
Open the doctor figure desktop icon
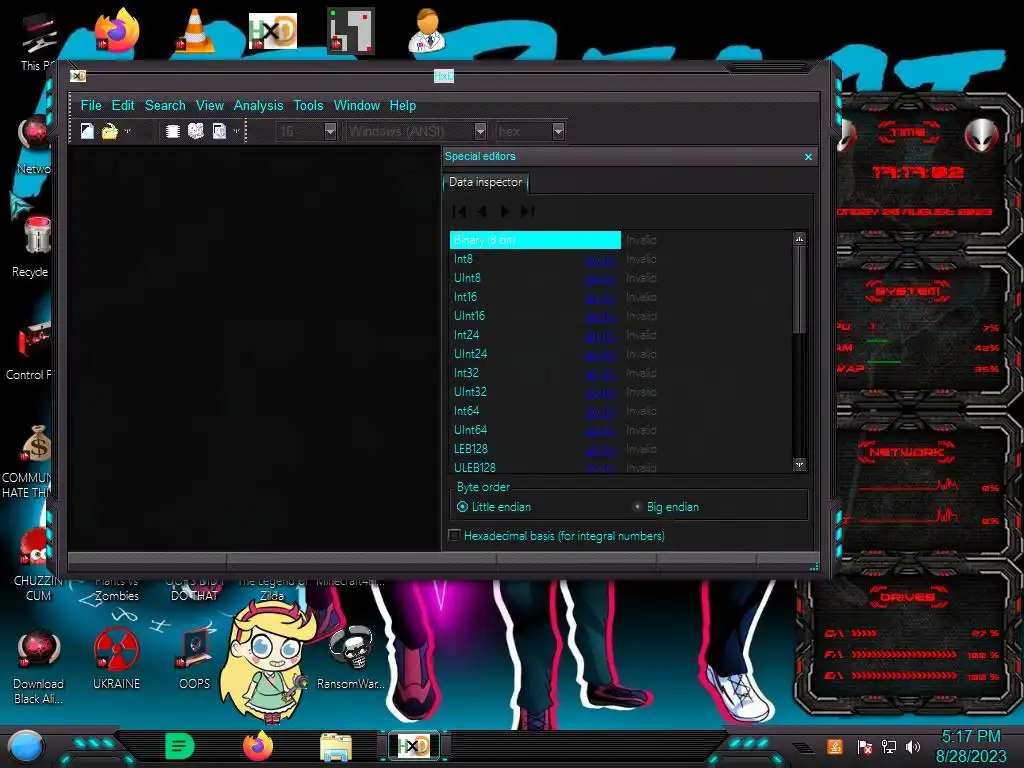pyautogui.click(x=428, y=31)
